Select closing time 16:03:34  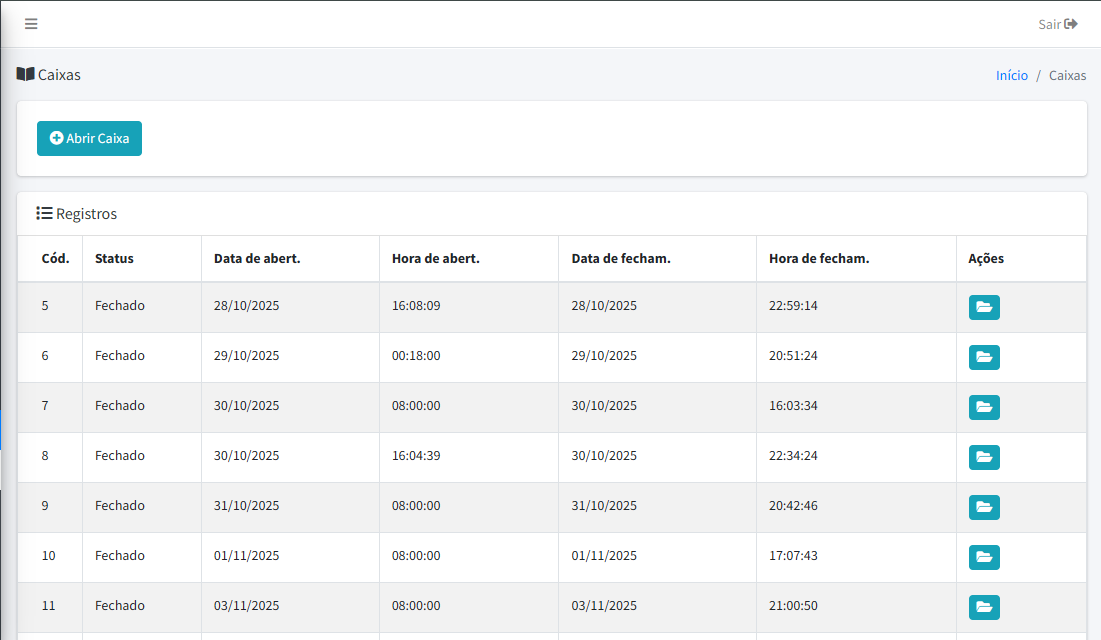pos(793,405)
